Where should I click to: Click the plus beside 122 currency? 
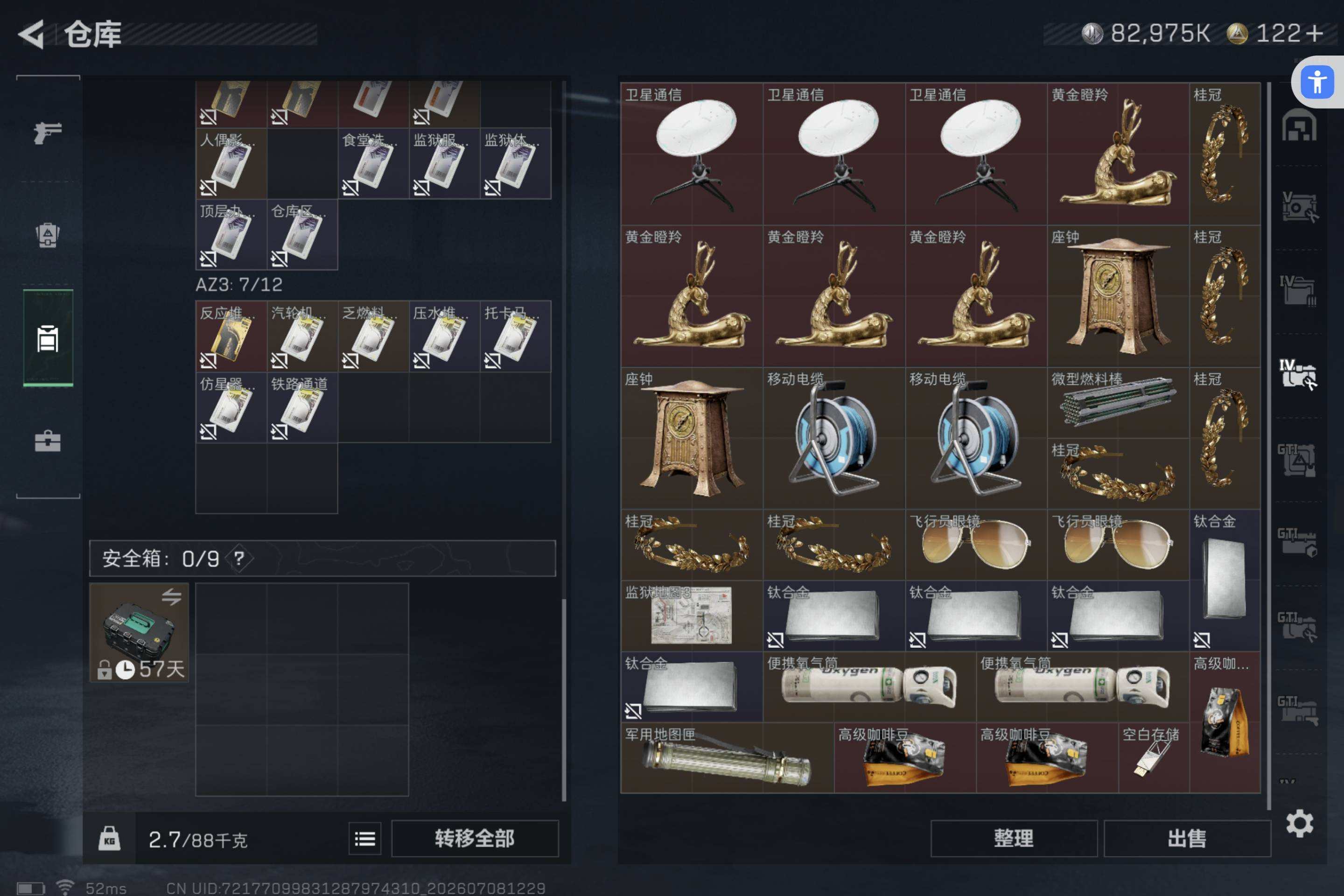(1314, 33)
